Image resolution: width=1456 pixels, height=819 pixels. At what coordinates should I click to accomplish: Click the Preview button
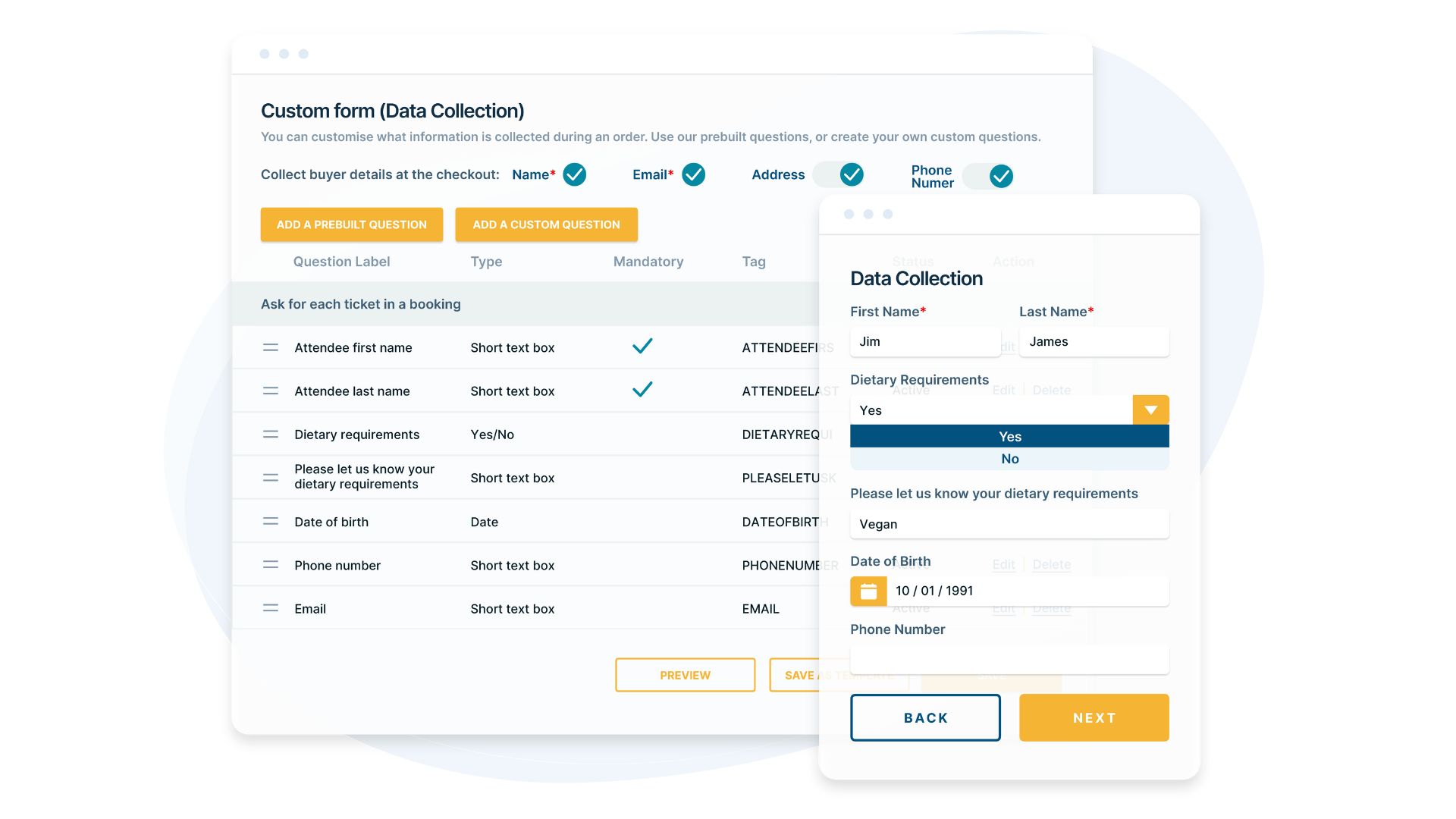[x=685, y=675]
